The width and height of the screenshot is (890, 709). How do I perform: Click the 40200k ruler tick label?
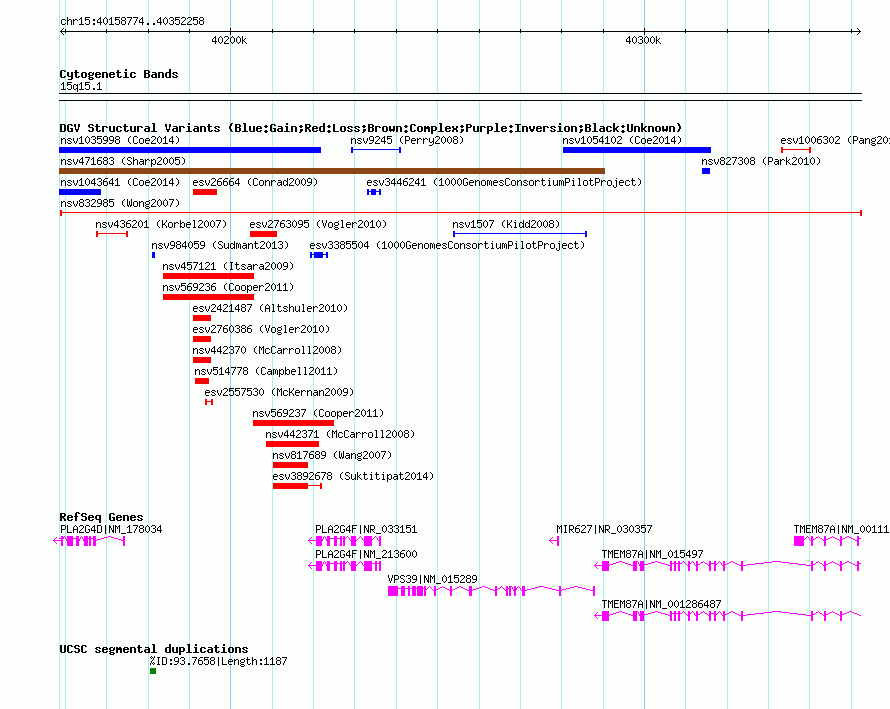(x=229, y=41)
